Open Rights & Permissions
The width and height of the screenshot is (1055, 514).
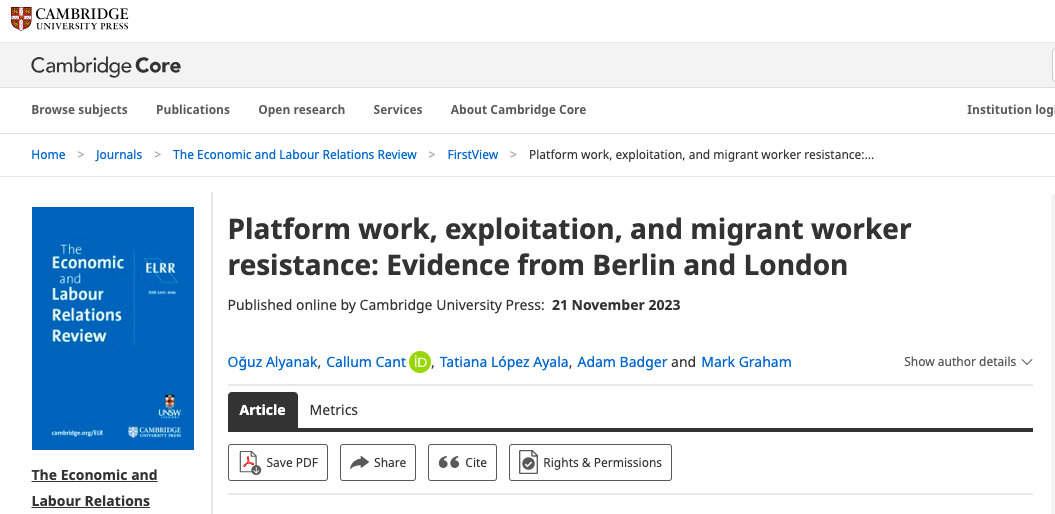[590, 462]
